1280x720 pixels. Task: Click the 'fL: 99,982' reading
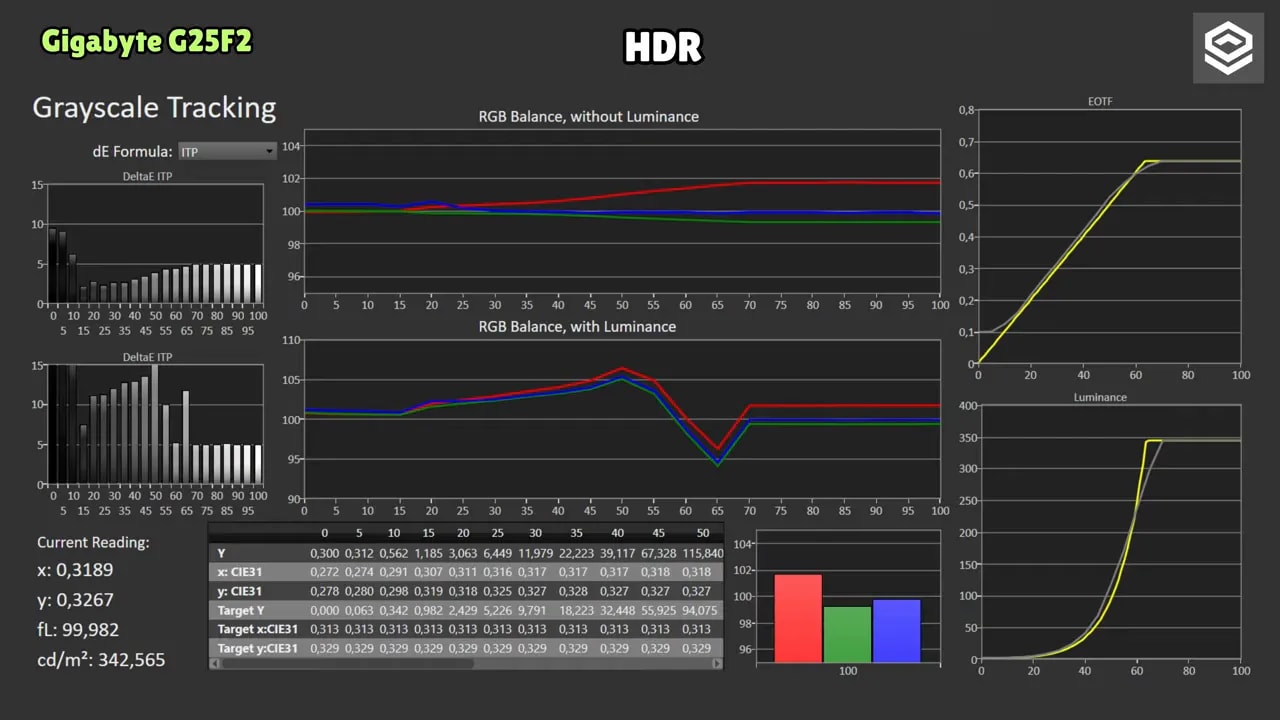pos(78,630)
